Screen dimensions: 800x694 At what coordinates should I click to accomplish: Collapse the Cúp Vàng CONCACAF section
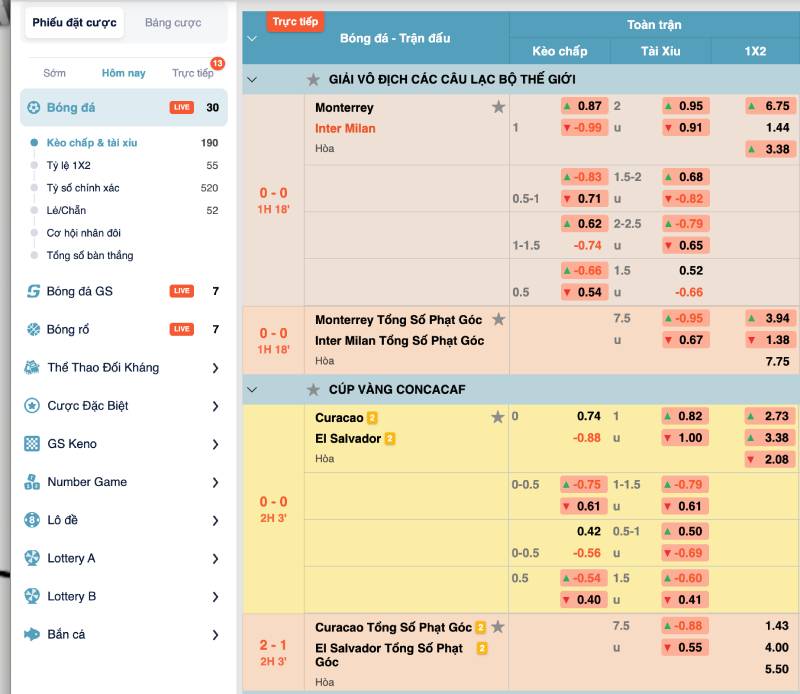251,389
